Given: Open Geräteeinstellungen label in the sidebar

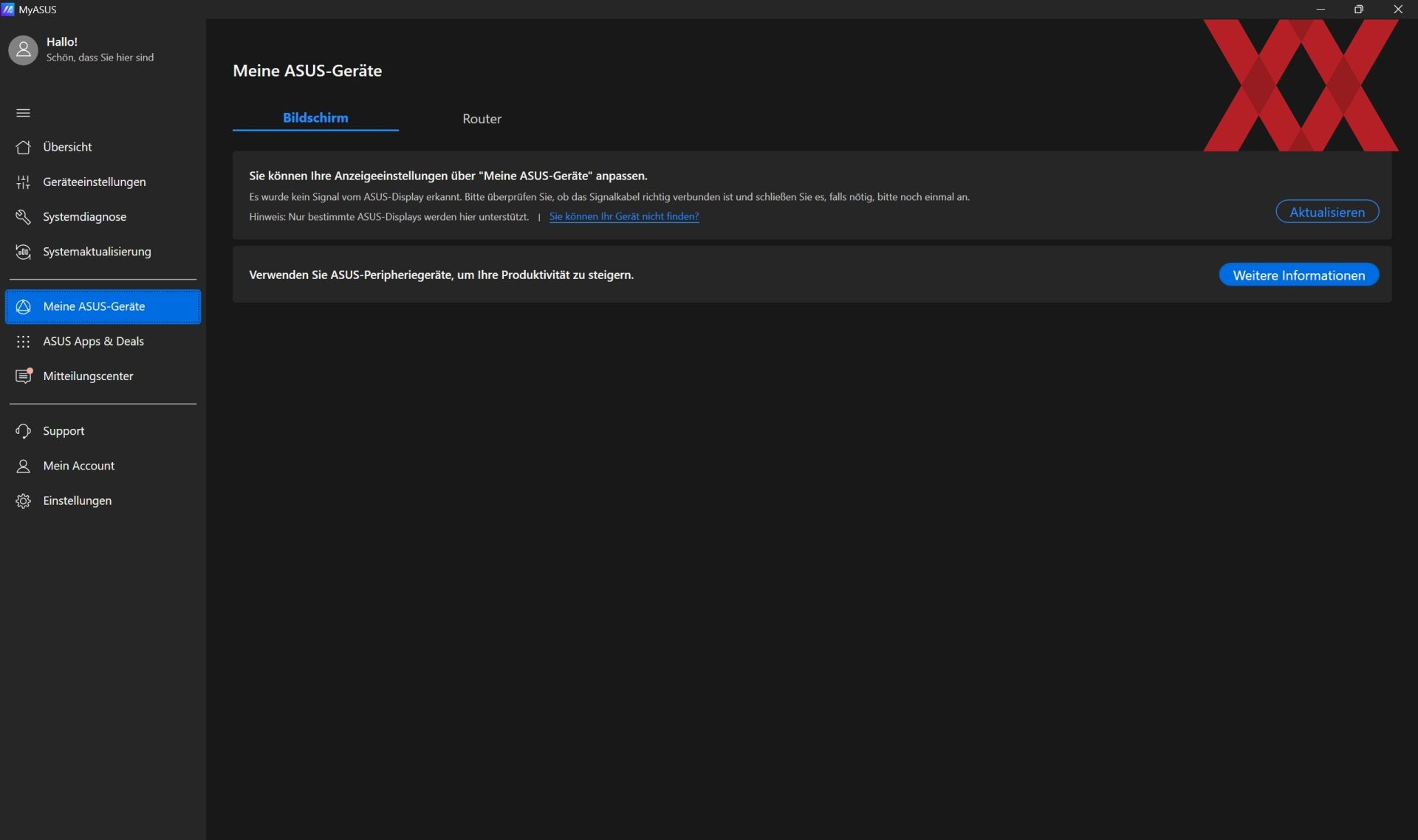Looking at the screenshot, I should tap(95, 182).
